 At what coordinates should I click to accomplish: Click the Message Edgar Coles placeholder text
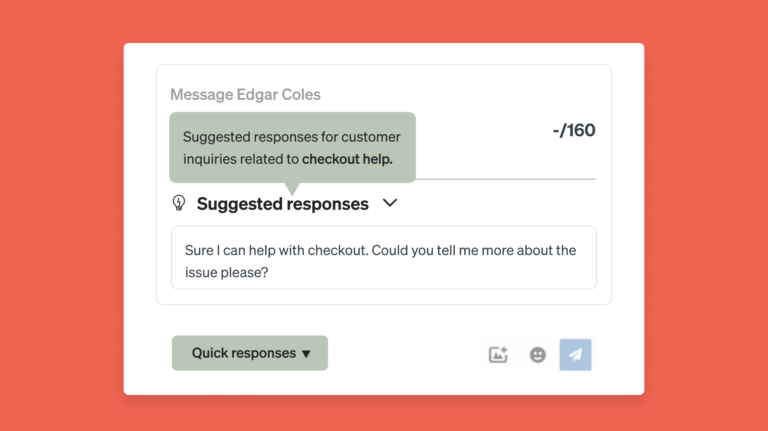pos(245,94)
